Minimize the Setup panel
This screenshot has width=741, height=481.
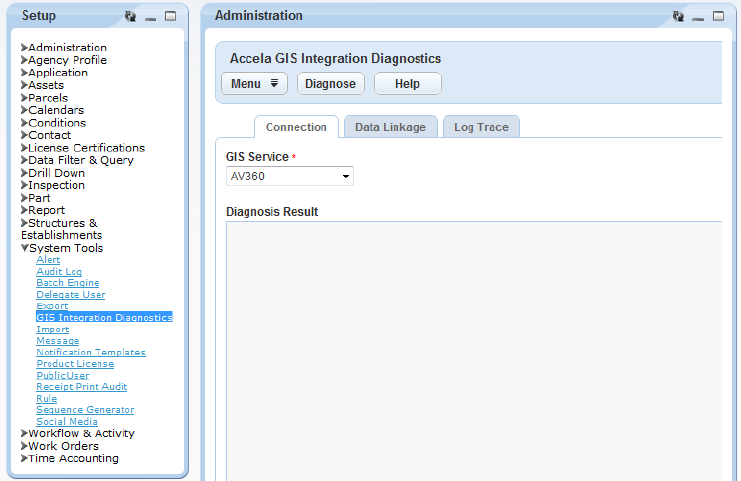pos(151,17)
